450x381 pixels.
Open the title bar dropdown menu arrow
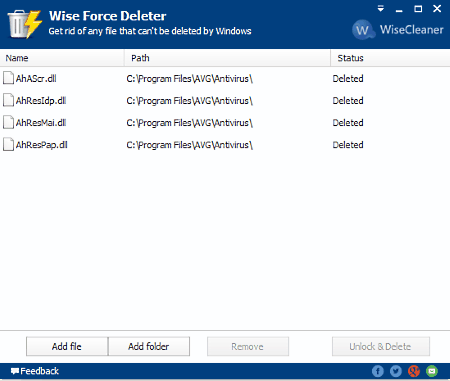click(x=381, y=9)
